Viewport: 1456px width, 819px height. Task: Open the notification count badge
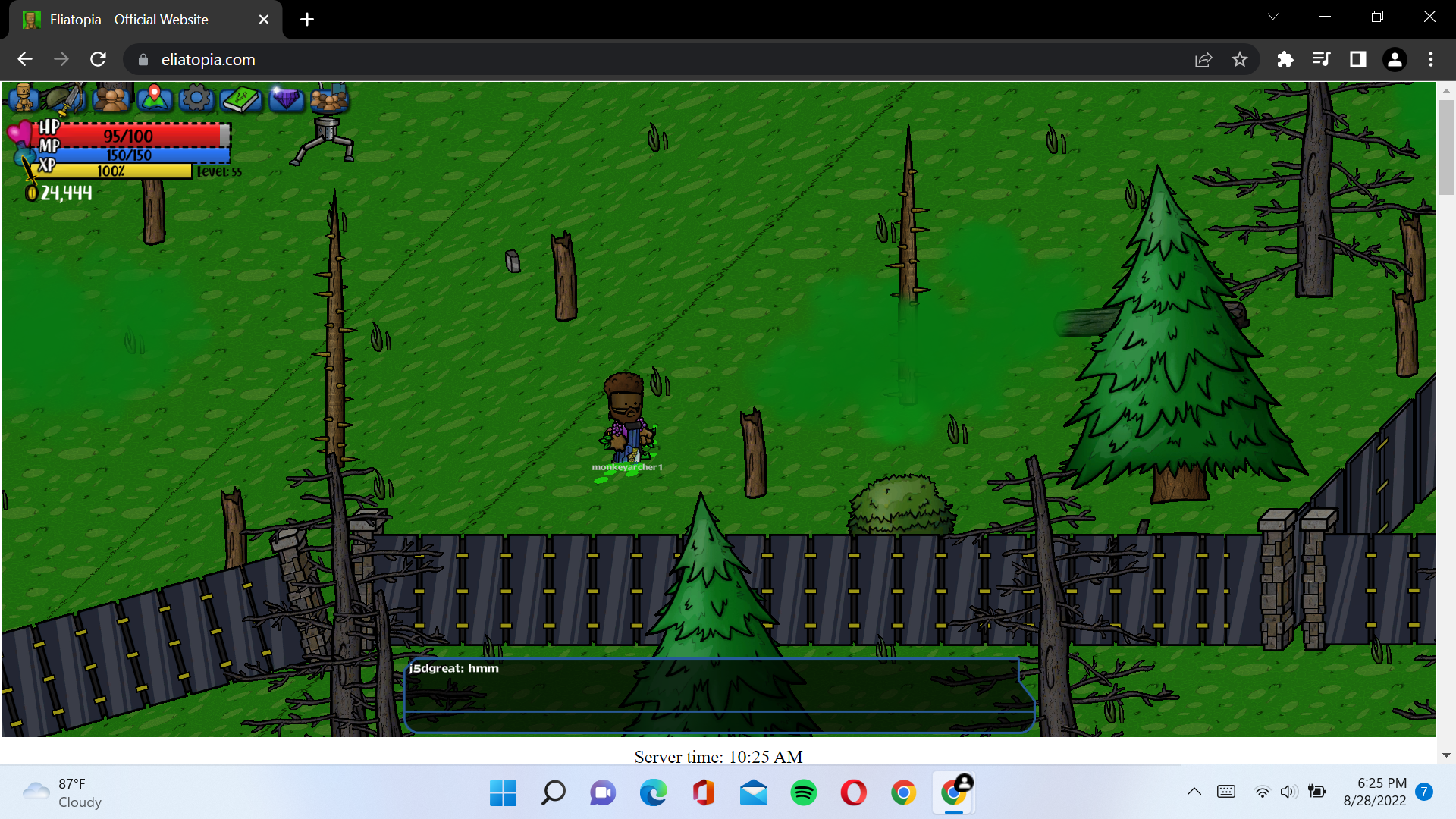point(1424,792)
